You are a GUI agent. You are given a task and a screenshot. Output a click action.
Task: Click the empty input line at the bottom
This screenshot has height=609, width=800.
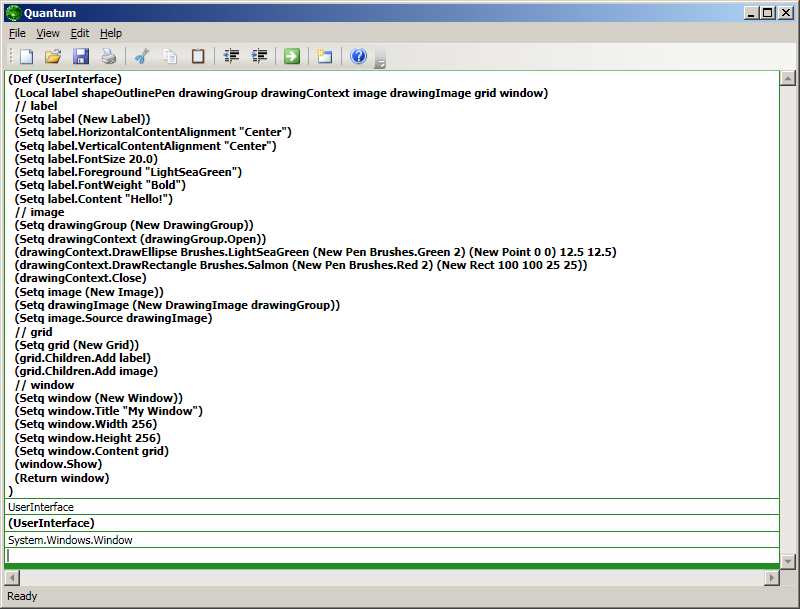click(392, 555)
